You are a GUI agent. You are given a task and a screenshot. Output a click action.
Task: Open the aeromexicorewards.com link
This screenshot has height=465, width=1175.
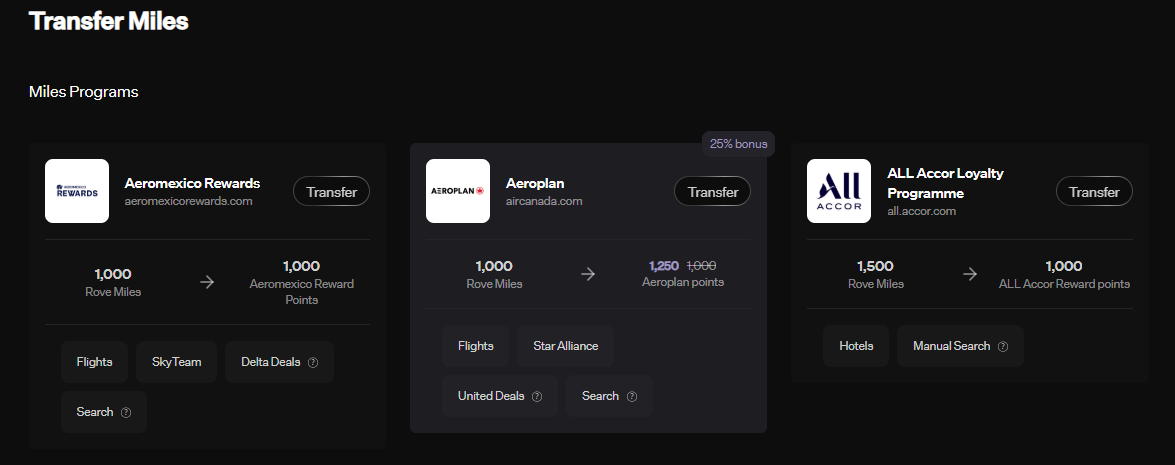(x=188, y=201)
